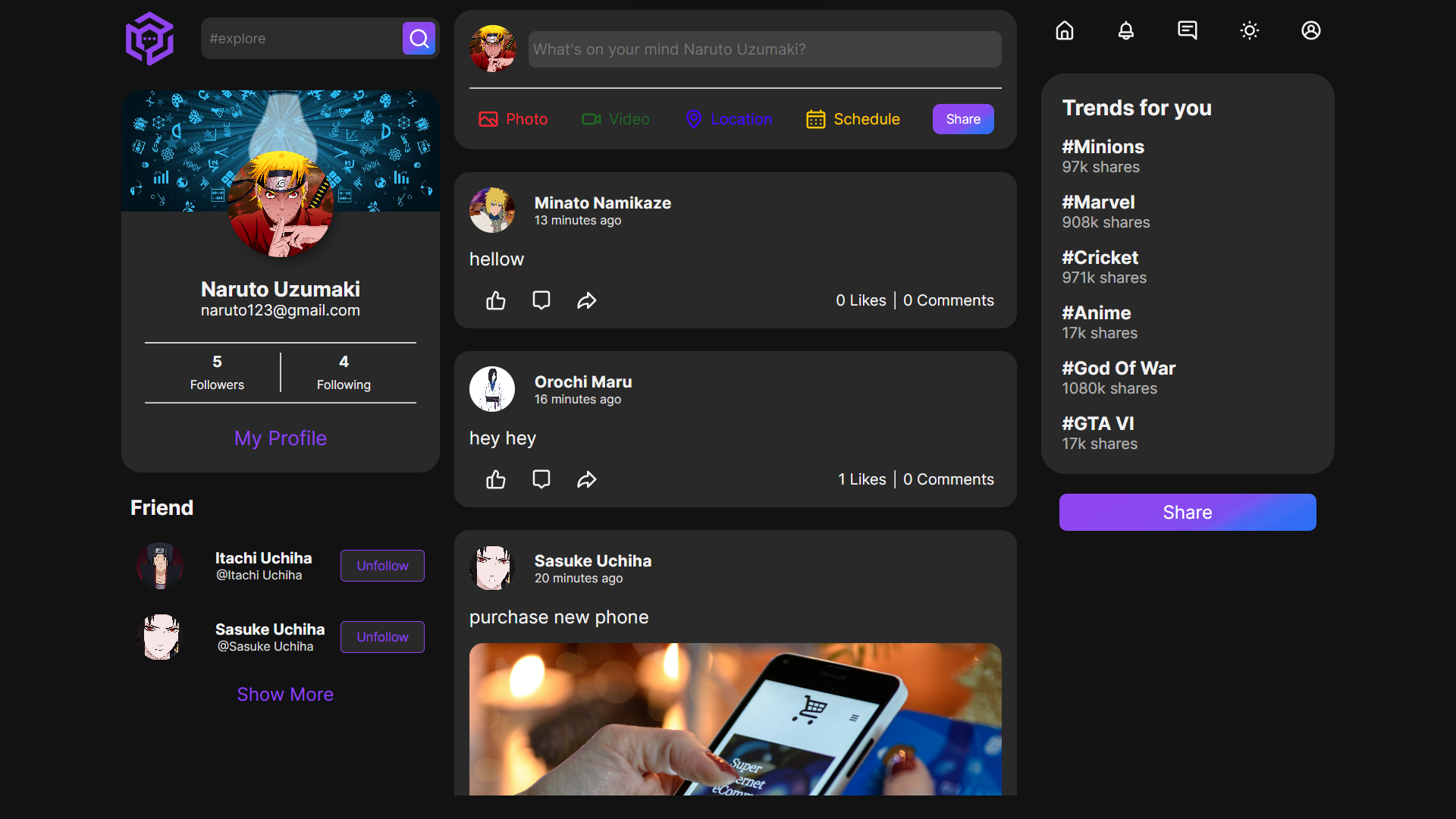
Task: Like Orochi Maru's hey hey post
Action: (496, 479)
